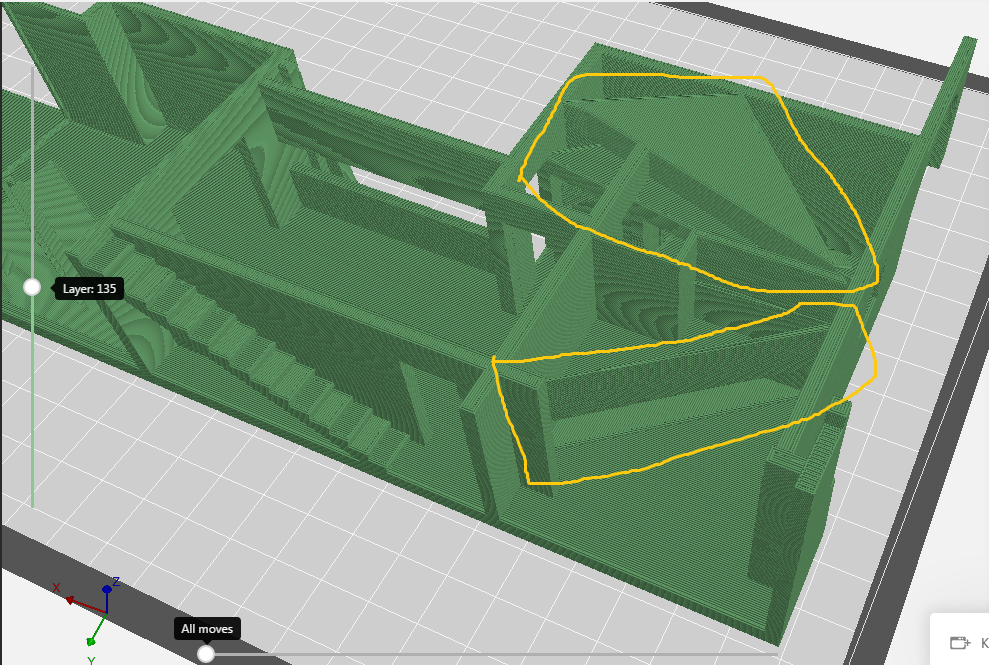This screenshot has width=989, height=665.
Task: Click the "Layer: 135" tooltip label
Action: pyautogui.click(x=89, y=289)
